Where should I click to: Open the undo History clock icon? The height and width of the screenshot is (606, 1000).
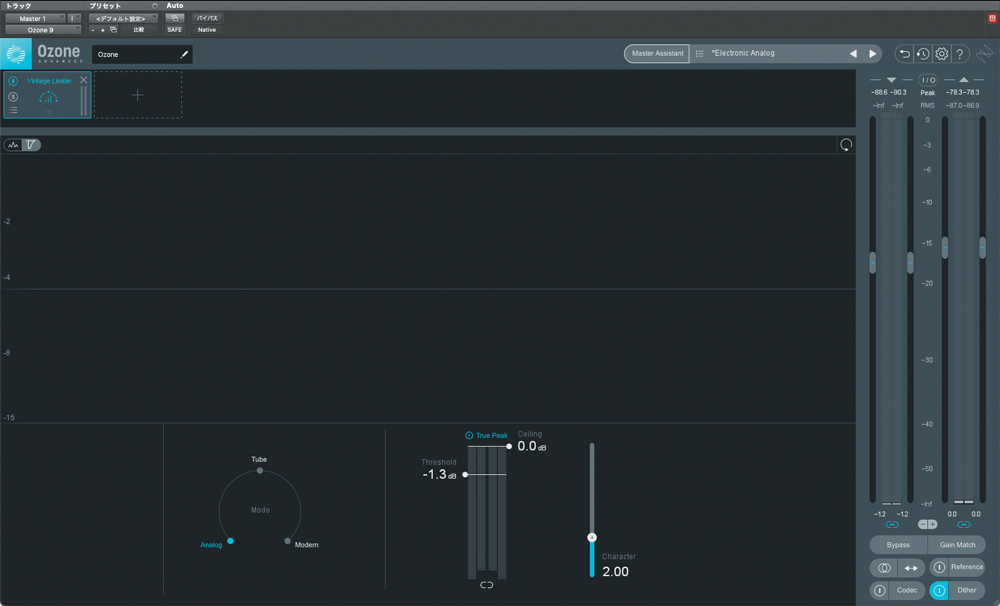click(923, 54)
